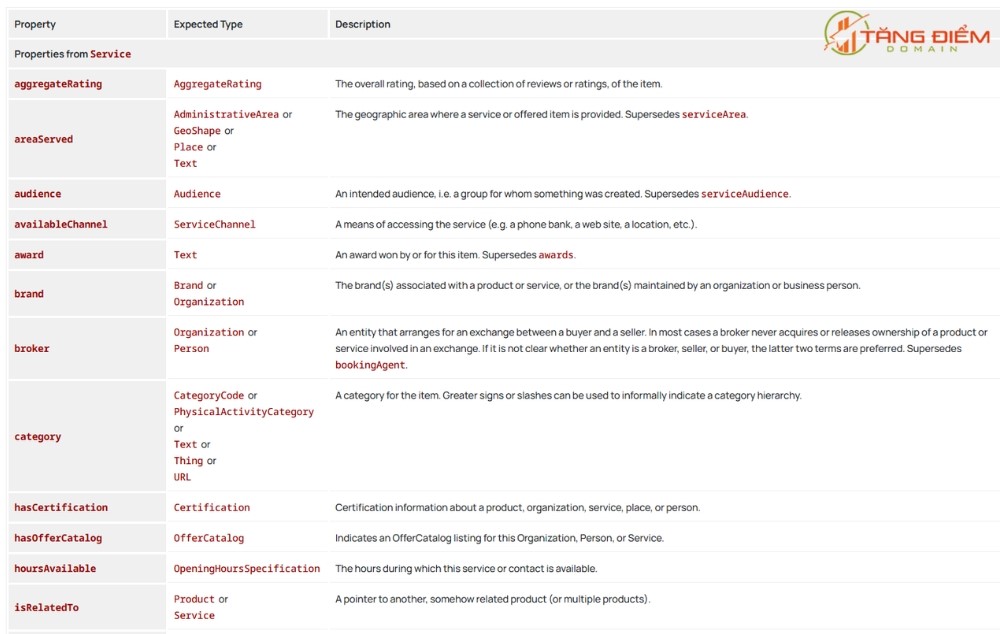This screenshot has width=1000, height=634.
Task: Click the GeoShape type link
Action: click(197, 131)
